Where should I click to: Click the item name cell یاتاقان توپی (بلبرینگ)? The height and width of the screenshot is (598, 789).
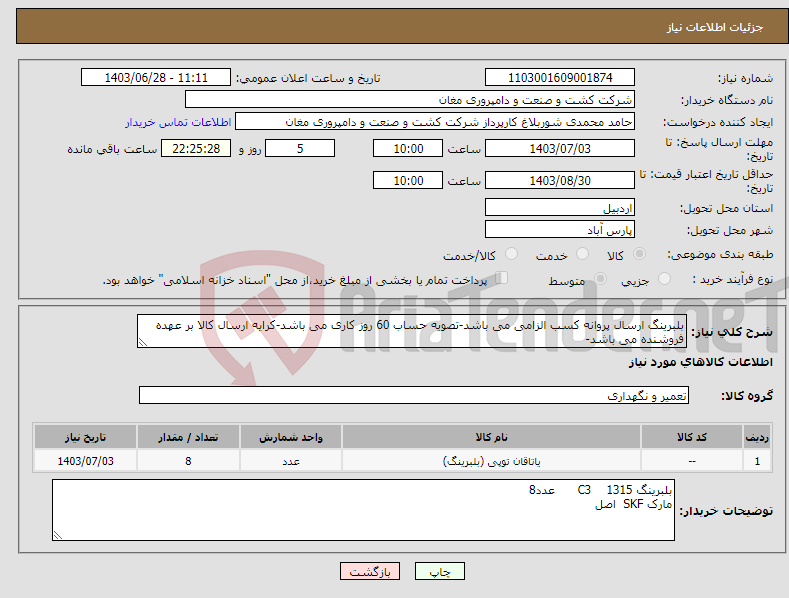[x=491, y=461]
